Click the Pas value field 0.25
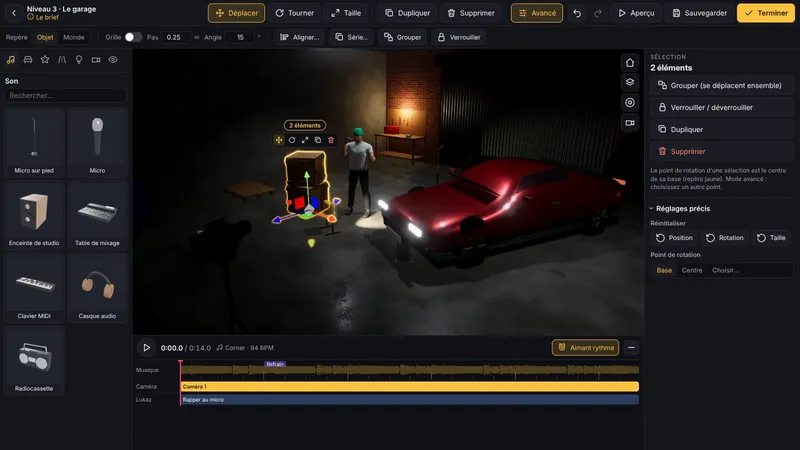The height and width of the screenshot is (450, 800). pos(175,37)
